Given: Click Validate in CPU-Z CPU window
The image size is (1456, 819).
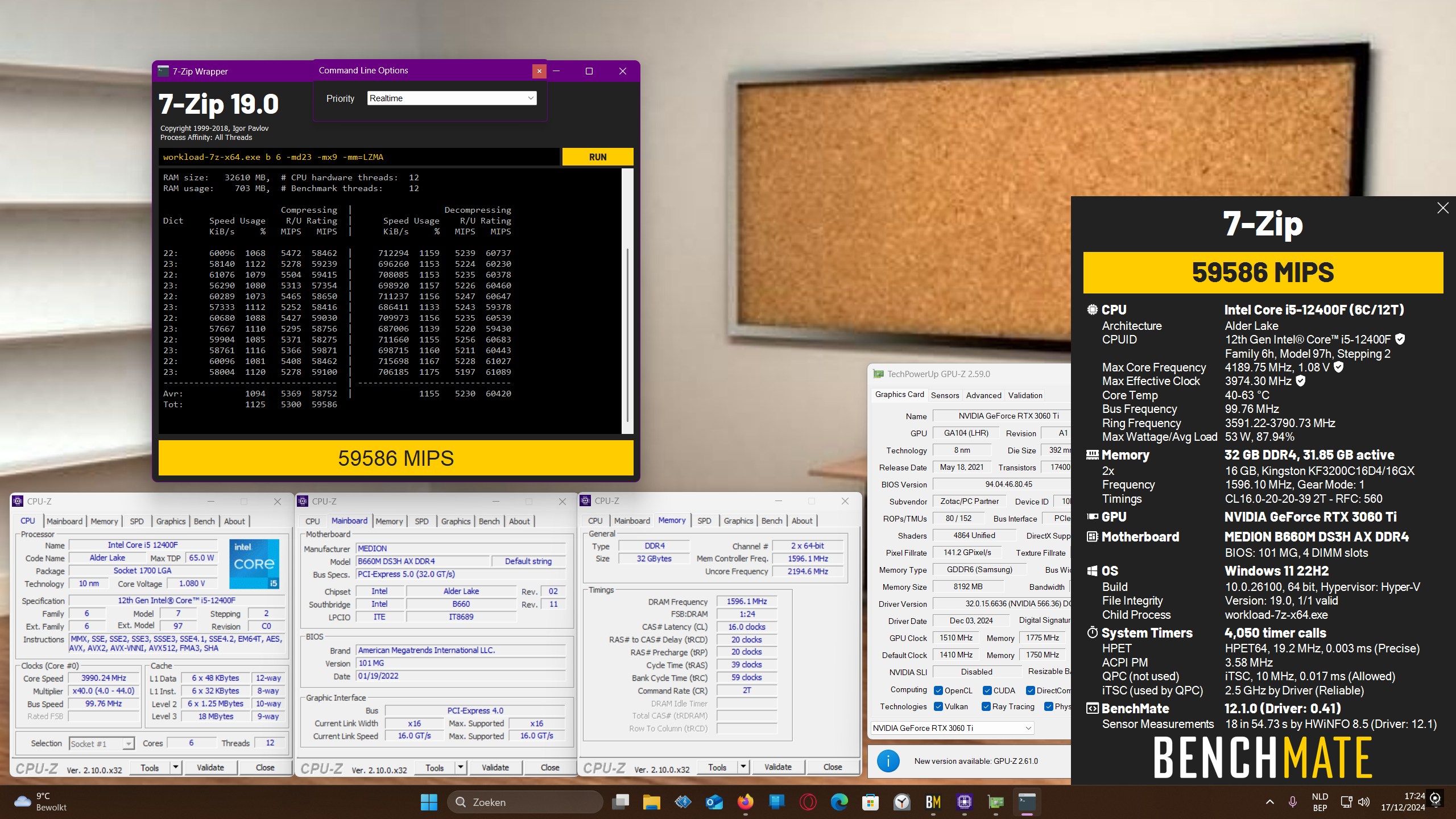Looking at the screenshot, I should click(210, 767).
